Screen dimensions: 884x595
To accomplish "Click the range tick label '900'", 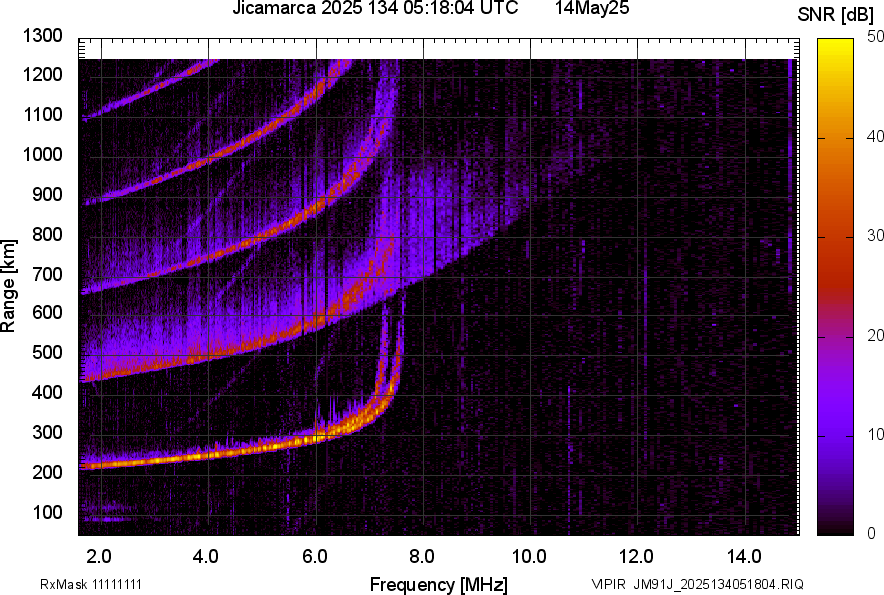I will pos(47,195).
